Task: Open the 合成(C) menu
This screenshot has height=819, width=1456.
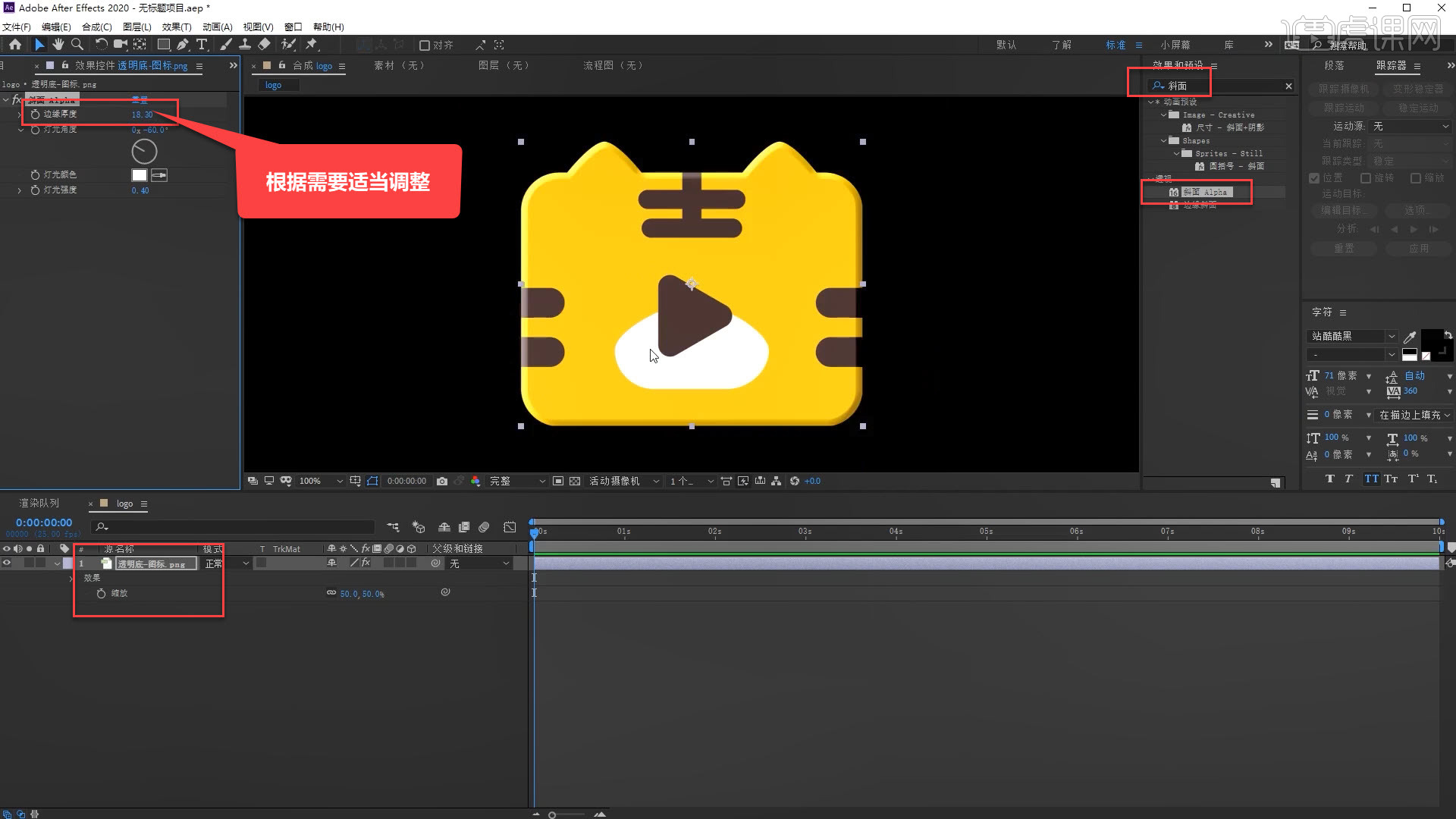Action: click(x=96, y=27)
